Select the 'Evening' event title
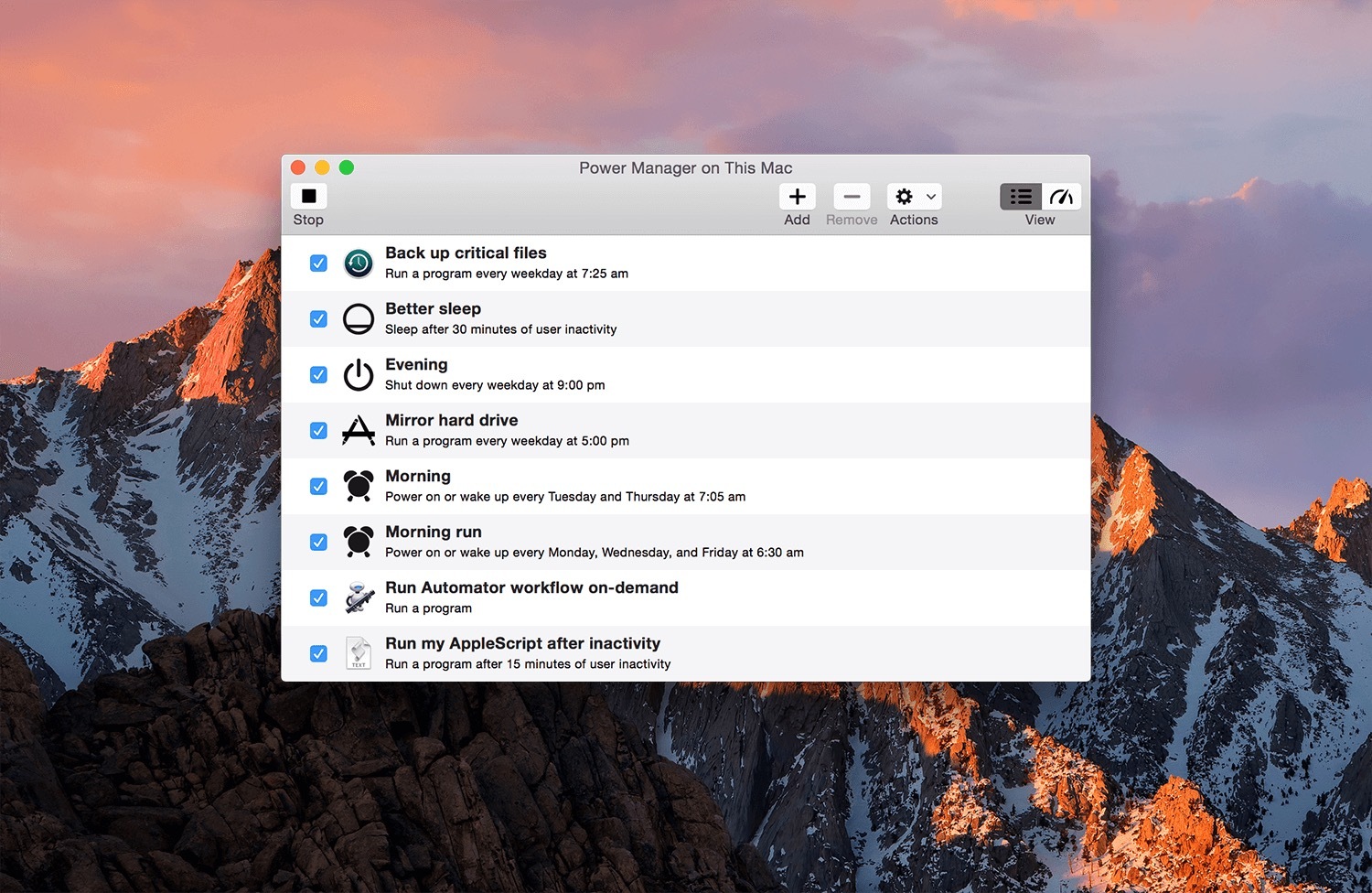This screenshot has width=1372, height=893. coord(416,365)
